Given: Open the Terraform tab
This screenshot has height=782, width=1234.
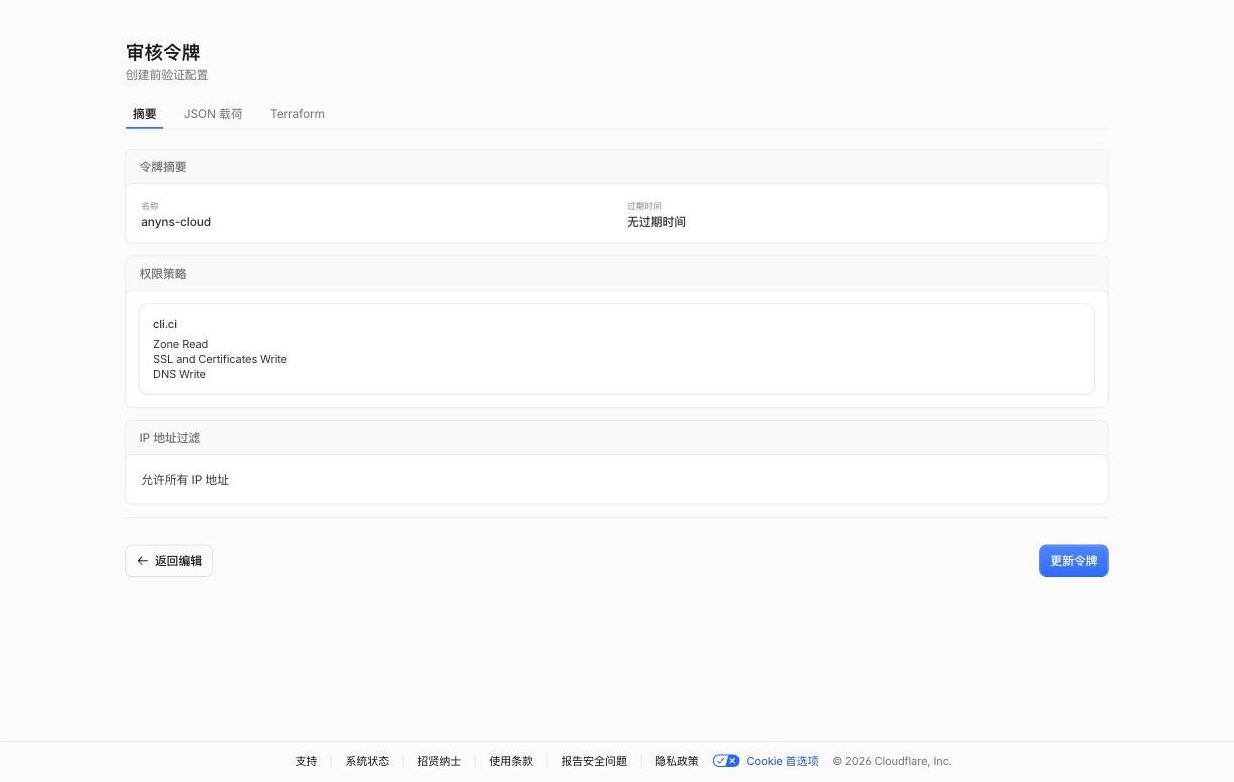Looking at the screenshot, I should [297, 114].
